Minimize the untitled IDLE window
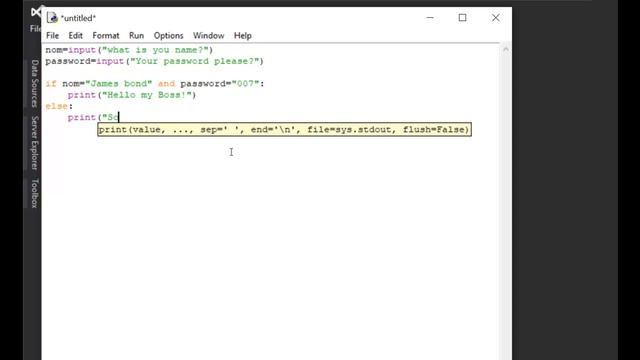The image size is (640, 360). [x=430, y=18]
